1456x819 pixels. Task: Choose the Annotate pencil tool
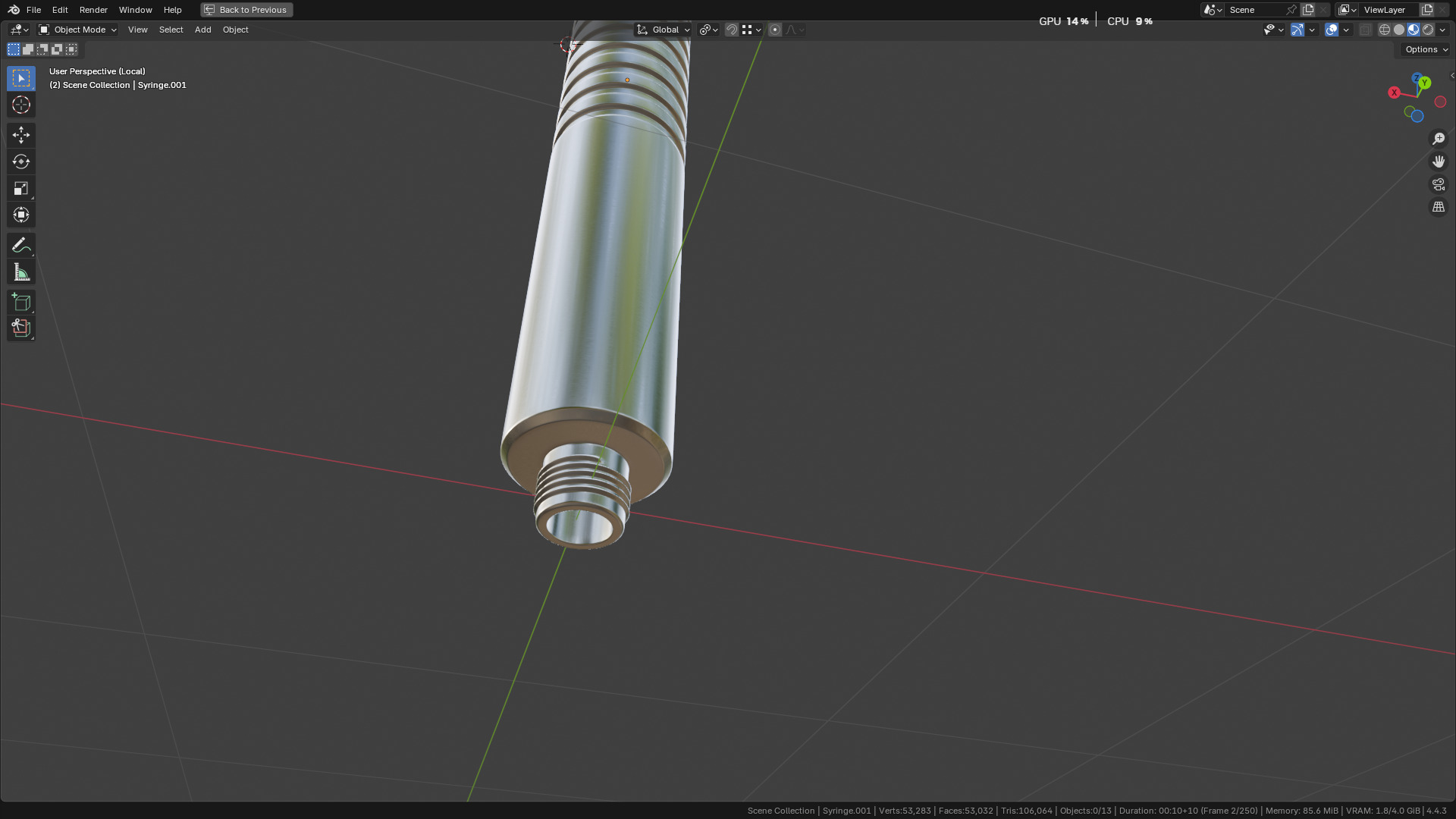coord(21,245)
